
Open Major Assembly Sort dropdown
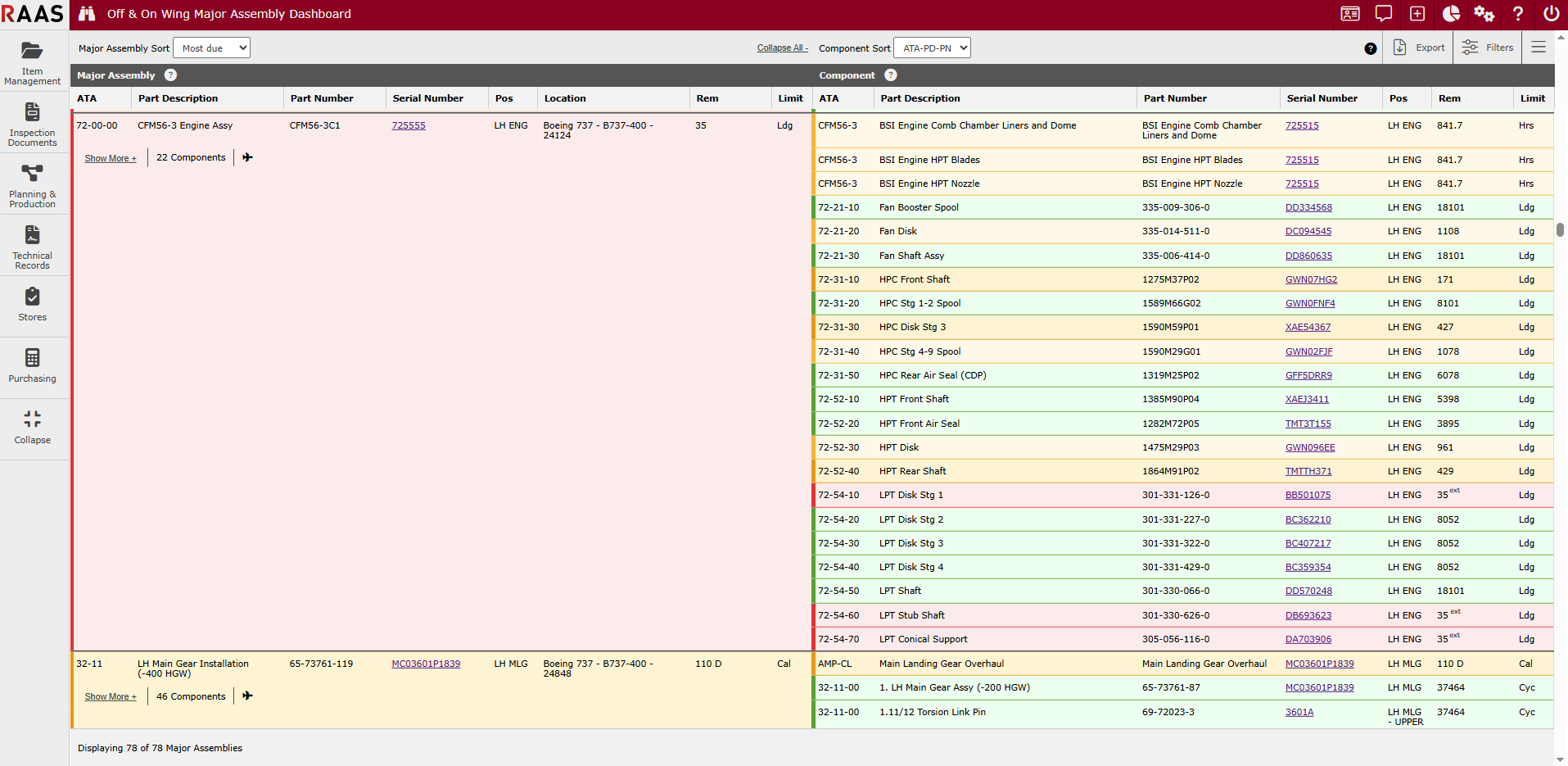click(x=211, y=48)
